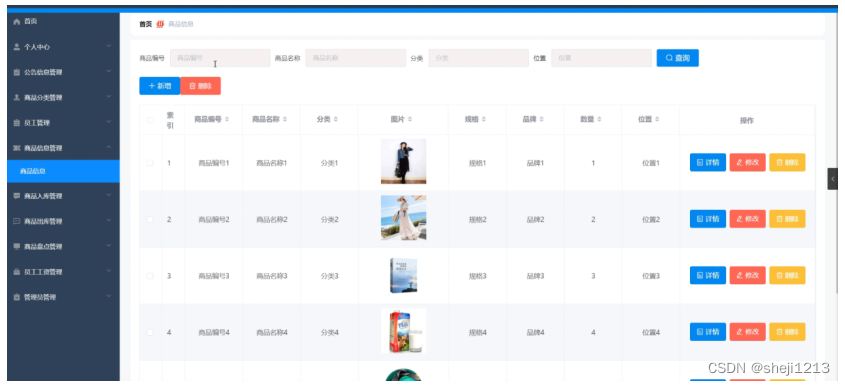Expand the 商品分类管理 sidebar menu

click(64, 98)
